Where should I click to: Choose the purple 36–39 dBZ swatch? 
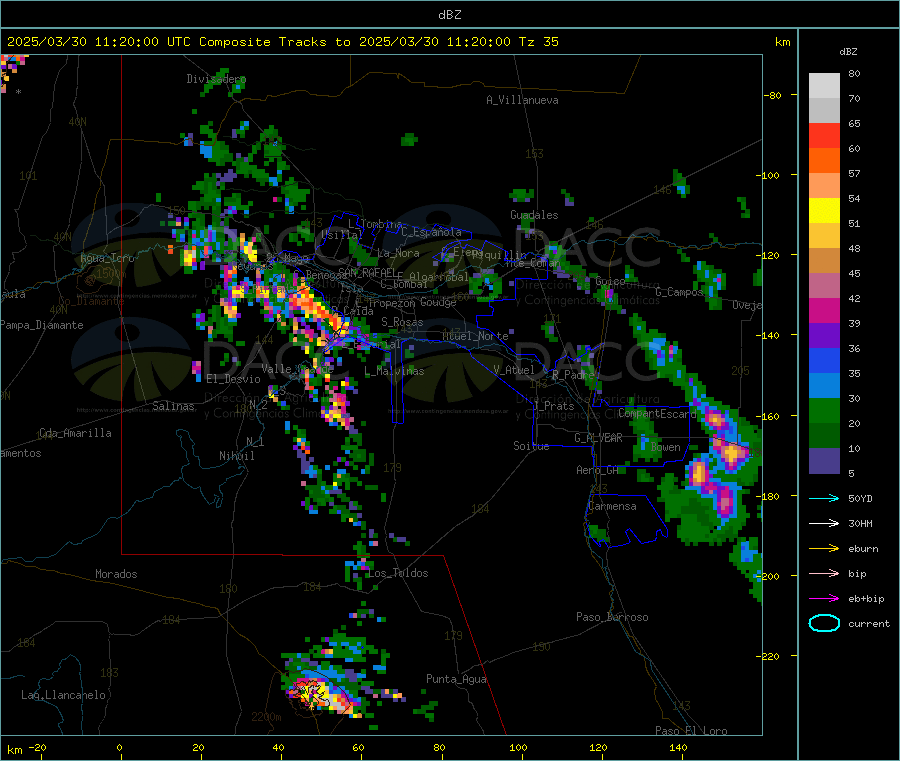[x=824, y=336]
